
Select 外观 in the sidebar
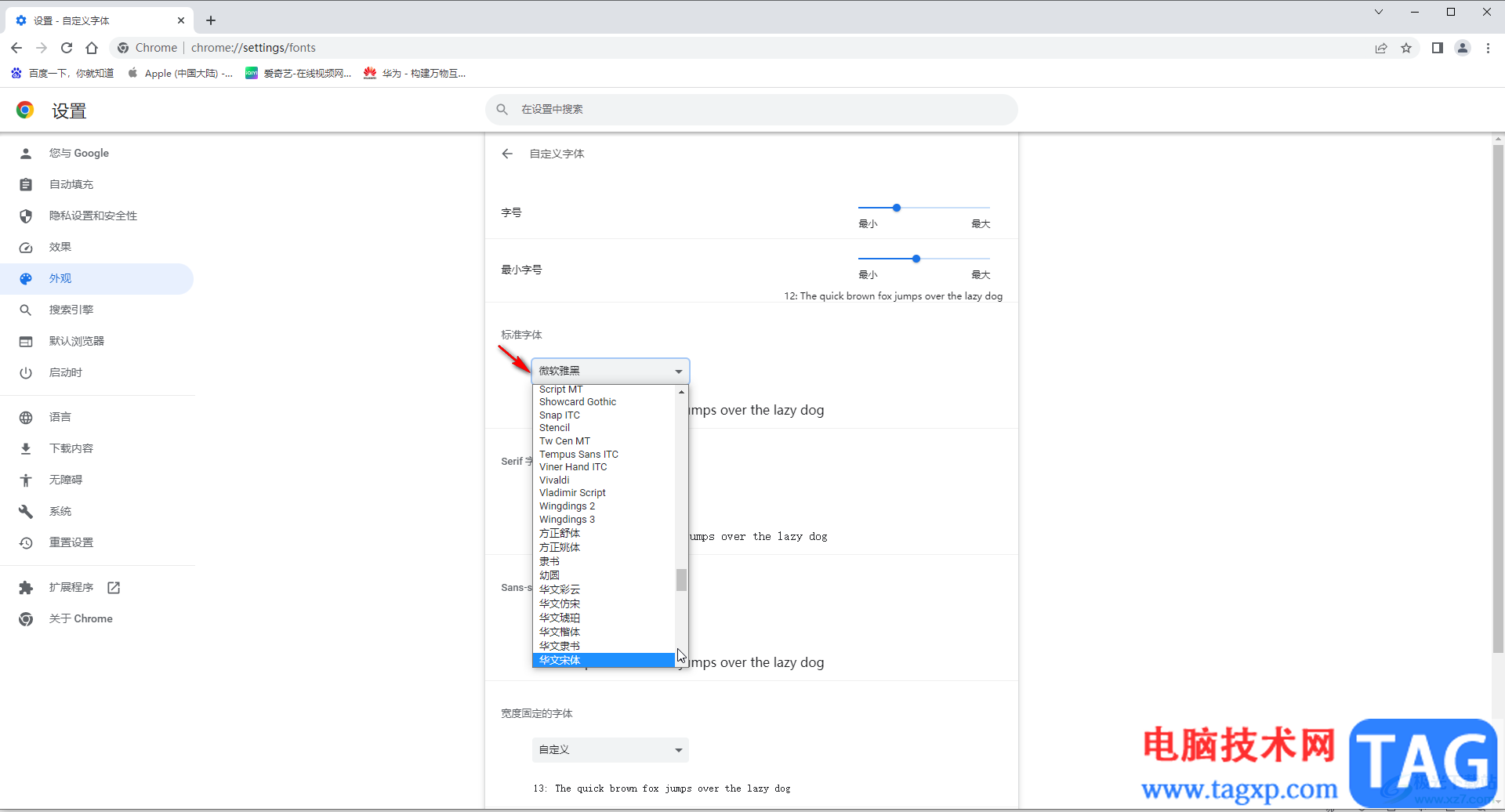97,278
